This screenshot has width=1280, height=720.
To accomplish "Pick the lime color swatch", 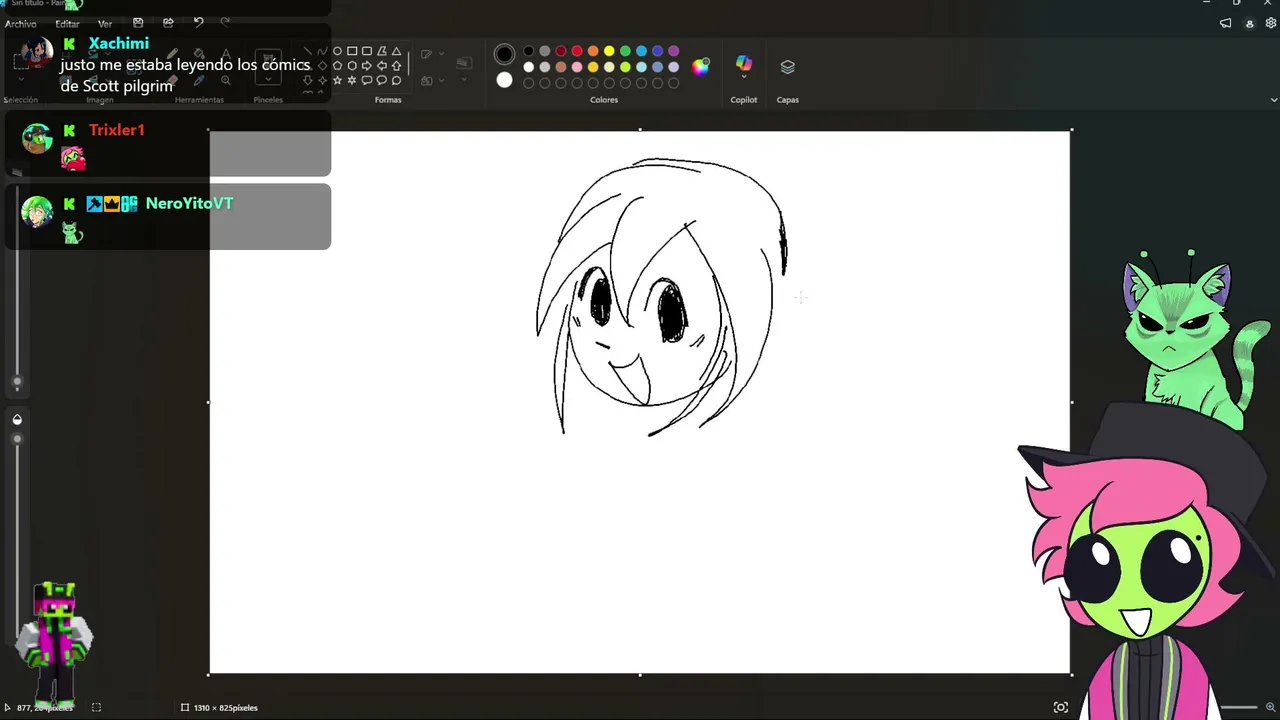I will 625,67.
